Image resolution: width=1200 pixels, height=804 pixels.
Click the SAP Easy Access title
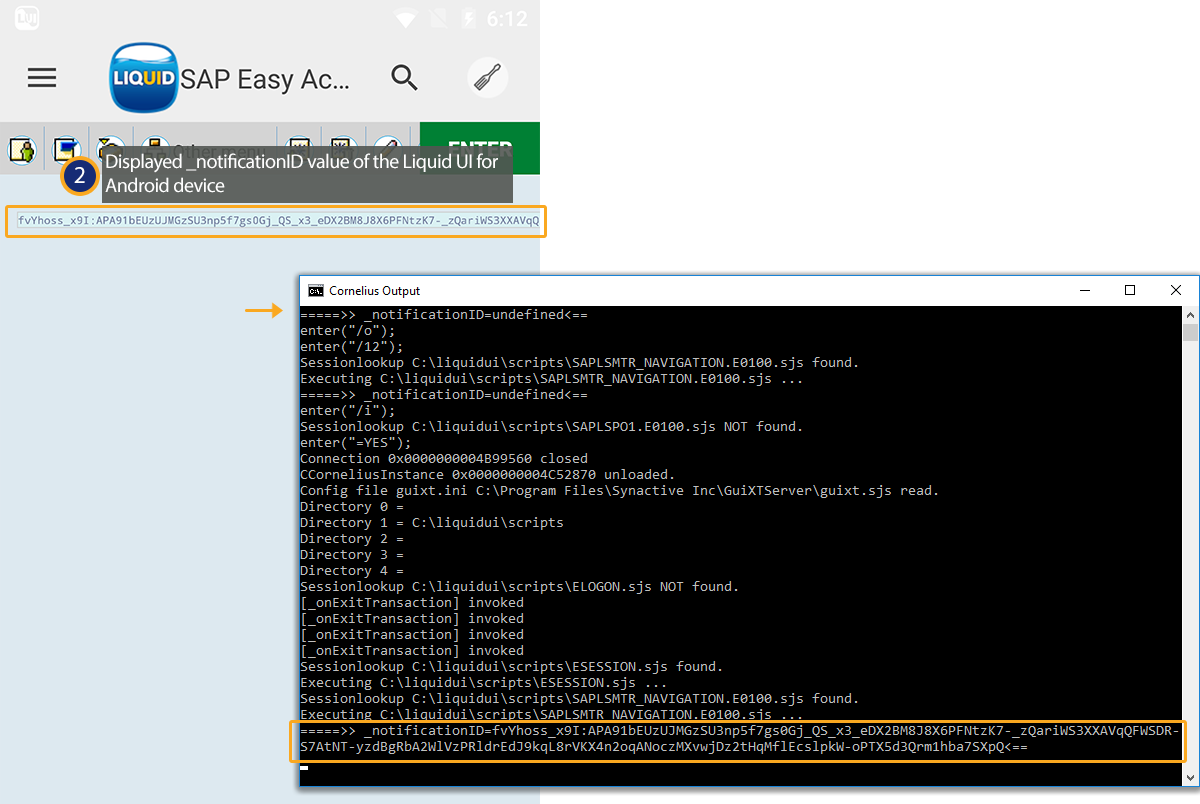point(265,79)
